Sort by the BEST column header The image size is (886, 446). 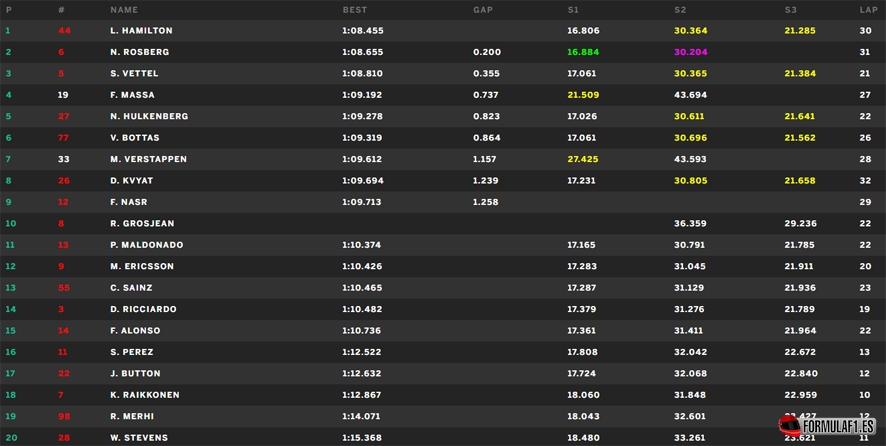pyautogui.click(x=354, y=10)
